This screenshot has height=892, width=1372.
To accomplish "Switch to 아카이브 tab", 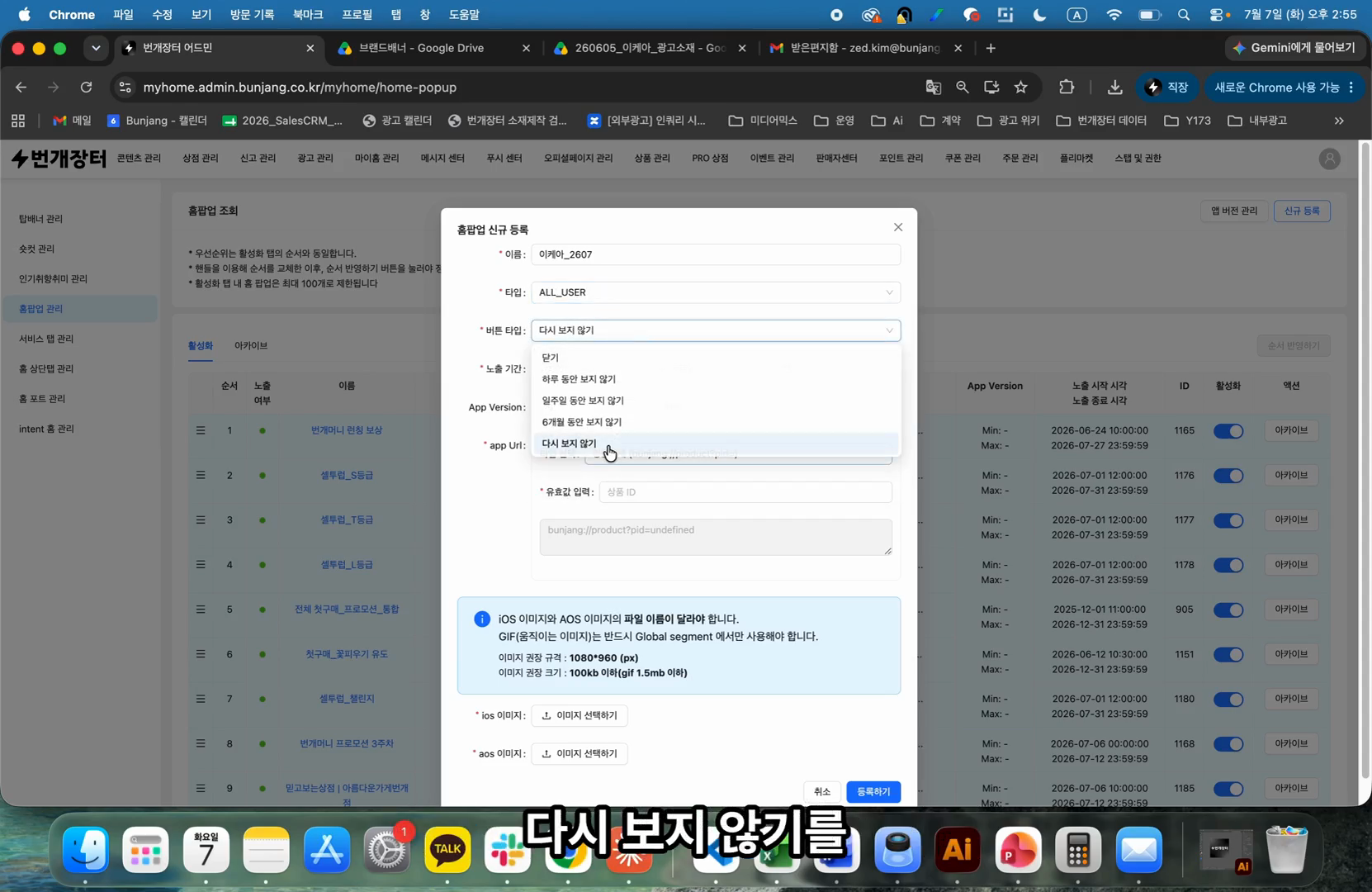I will pos(251,345).
